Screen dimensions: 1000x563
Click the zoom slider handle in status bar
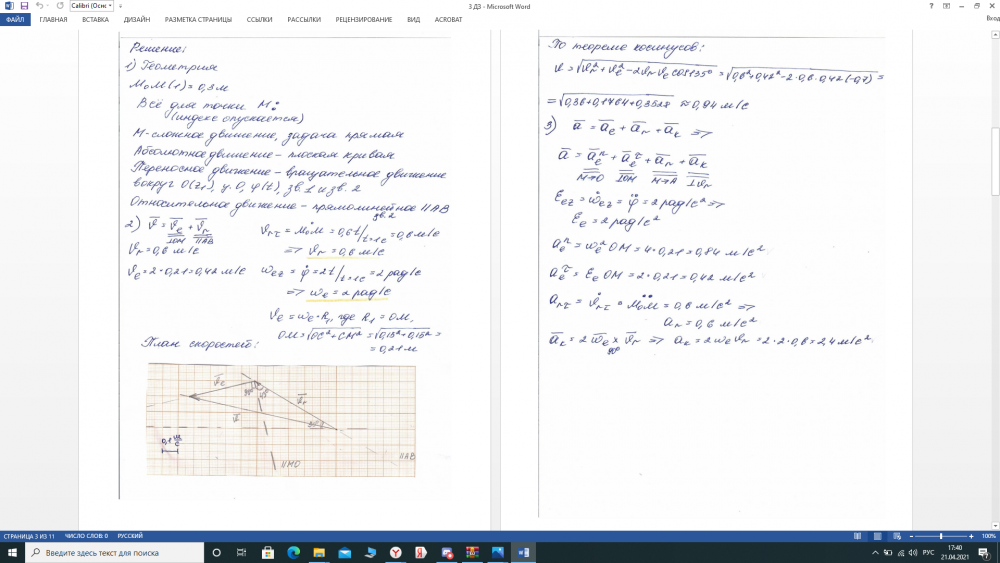point(941,536)
